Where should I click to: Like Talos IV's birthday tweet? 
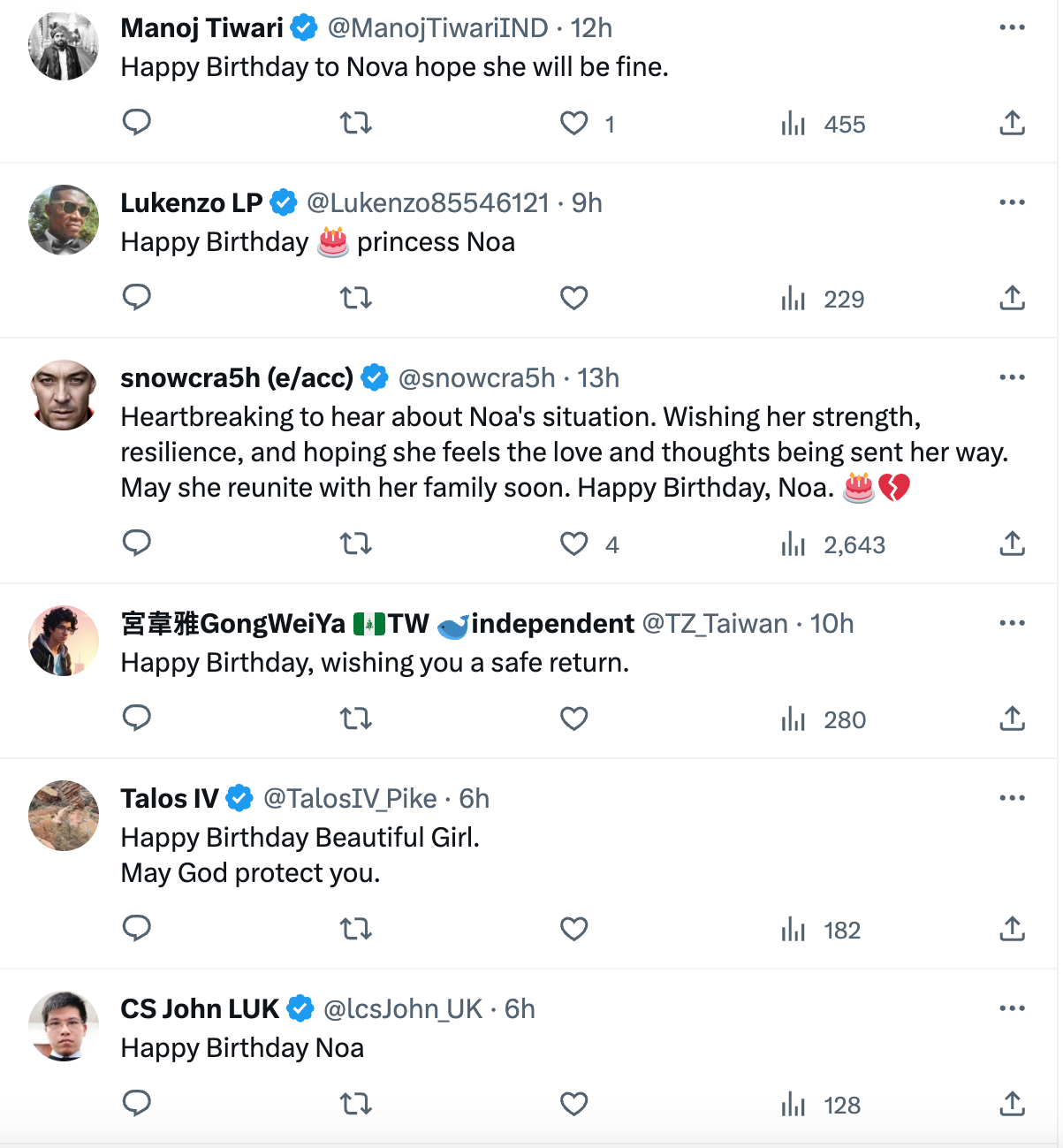pos(574,930)
